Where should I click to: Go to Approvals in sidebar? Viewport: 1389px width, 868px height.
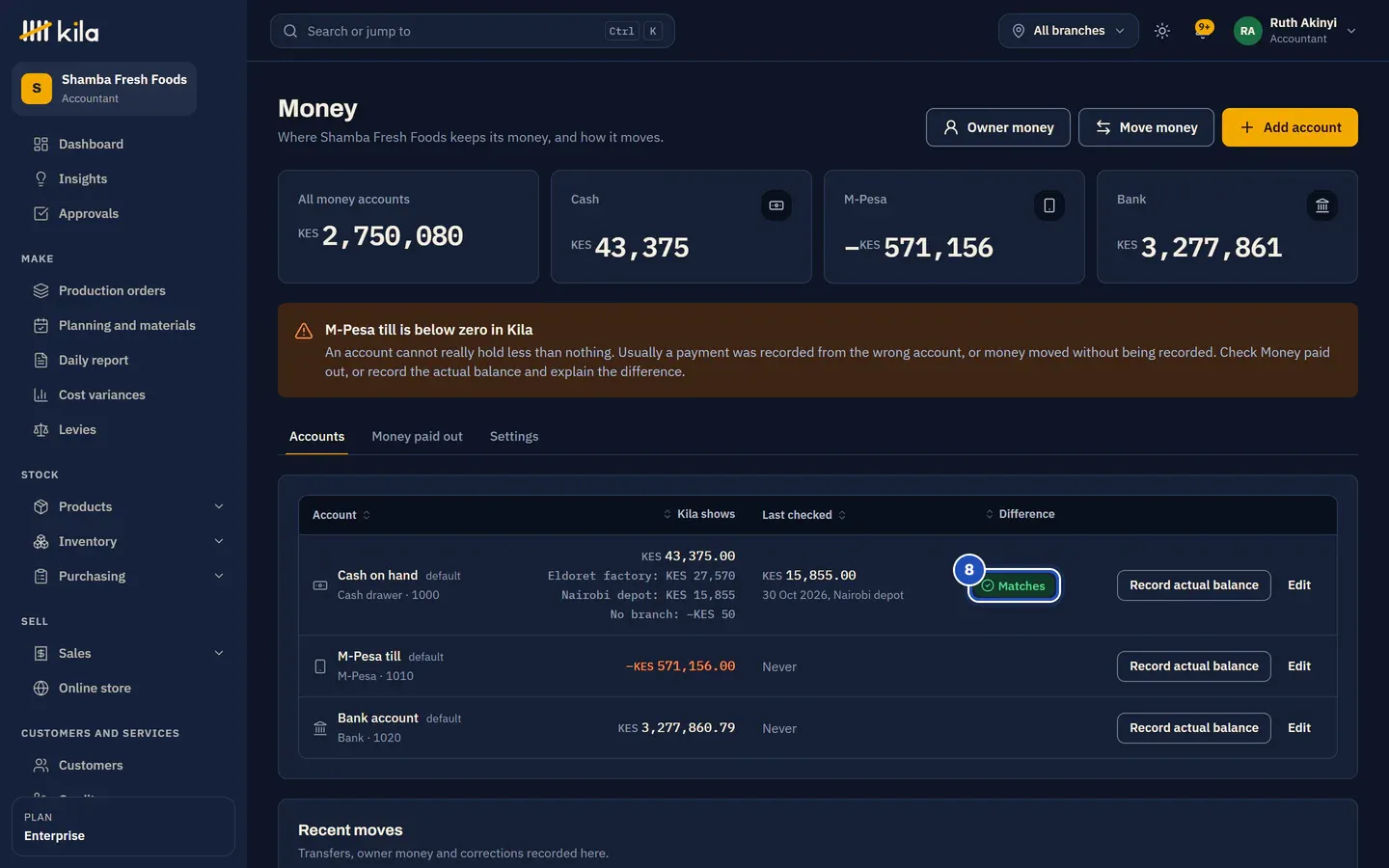123,213
